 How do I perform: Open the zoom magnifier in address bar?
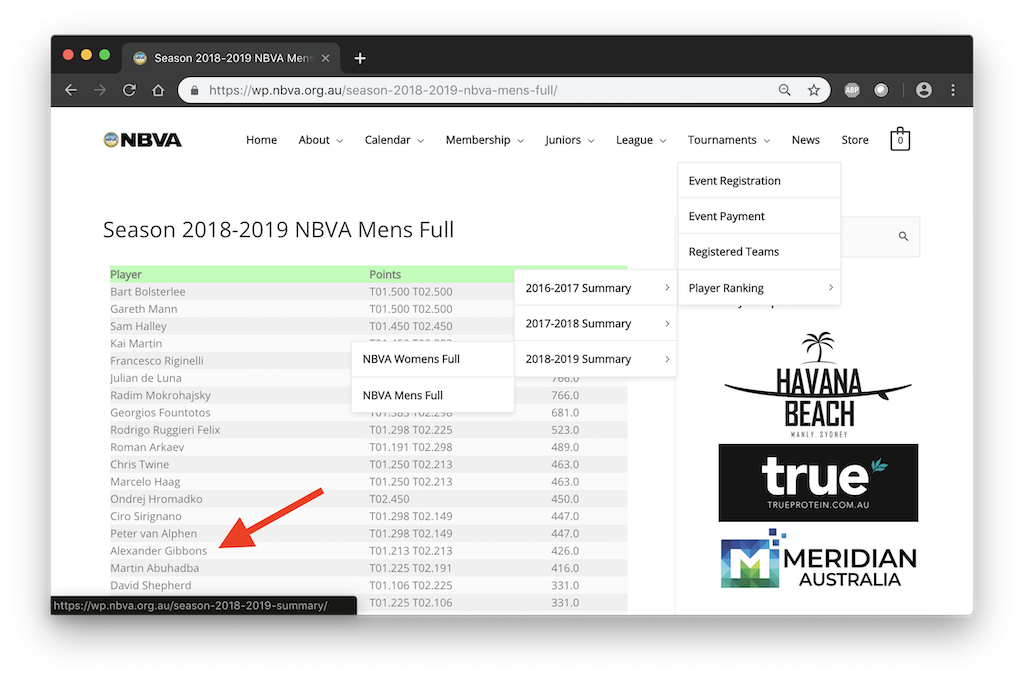(784, 90)
